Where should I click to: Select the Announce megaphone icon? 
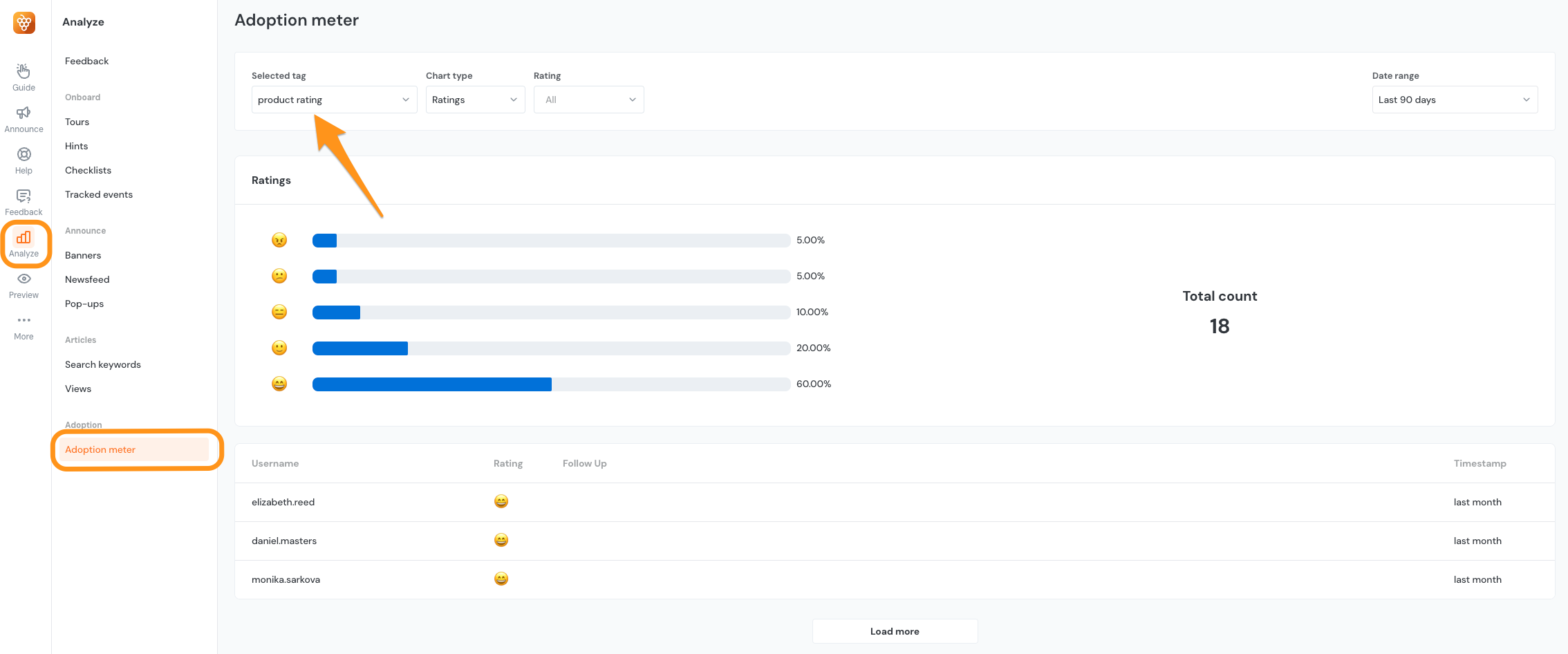(23, 118)
